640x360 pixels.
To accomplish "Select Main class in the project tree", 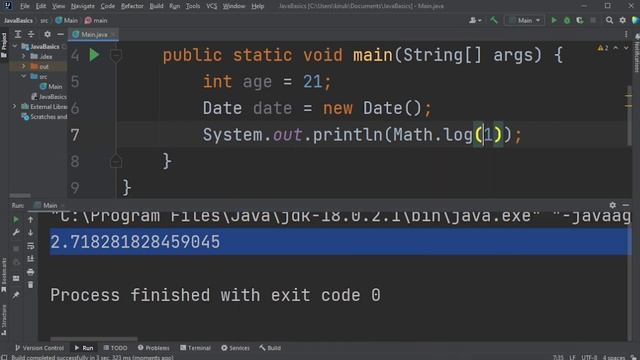I will click(51, 87).
